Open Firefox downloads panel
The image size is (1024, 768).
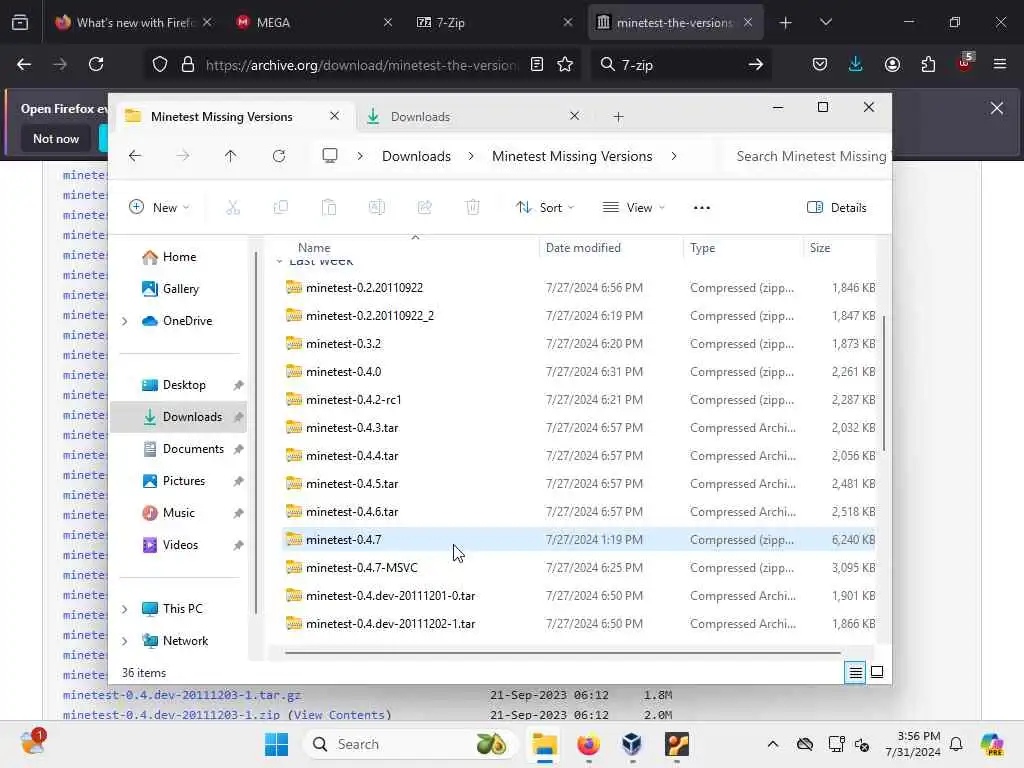(856, 64)
